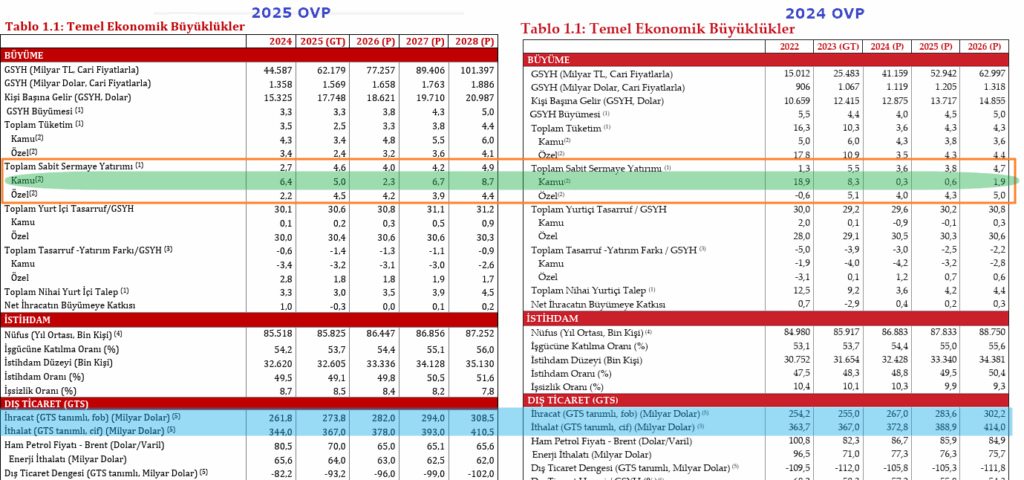Screen dimensions: 1024x480
Task: Click per-capita income value "17.748"
Action: [332, 97]
